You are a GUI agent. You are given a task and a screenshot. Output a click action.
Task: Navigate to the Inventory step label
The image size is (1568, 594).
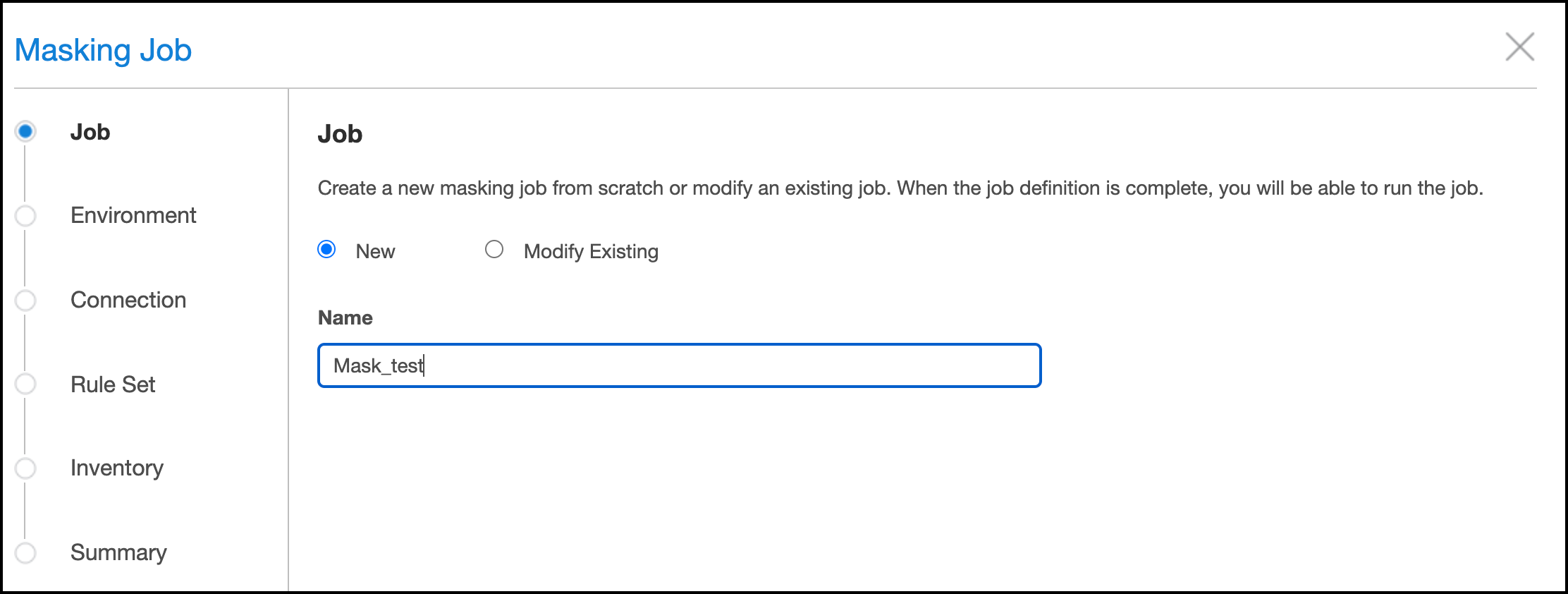click(x=117, y=468)
